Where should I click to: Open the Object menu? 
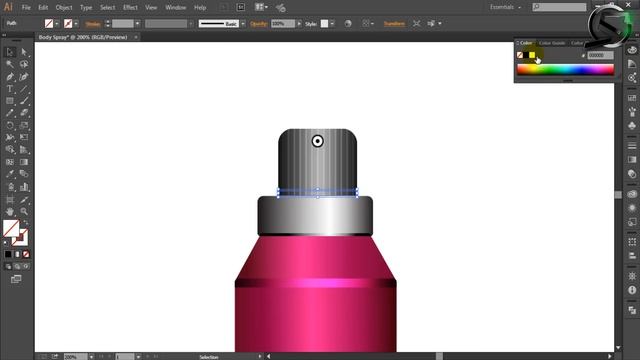64,7
